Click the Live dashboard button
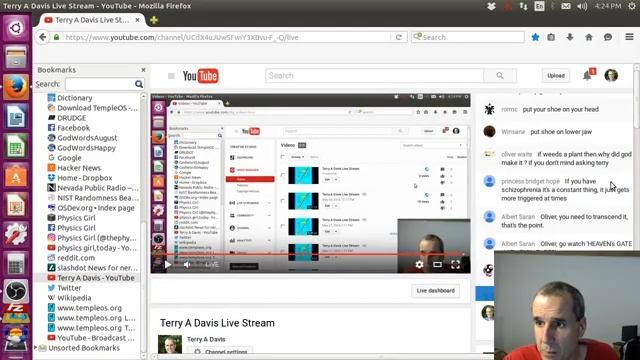 point(436,291)
